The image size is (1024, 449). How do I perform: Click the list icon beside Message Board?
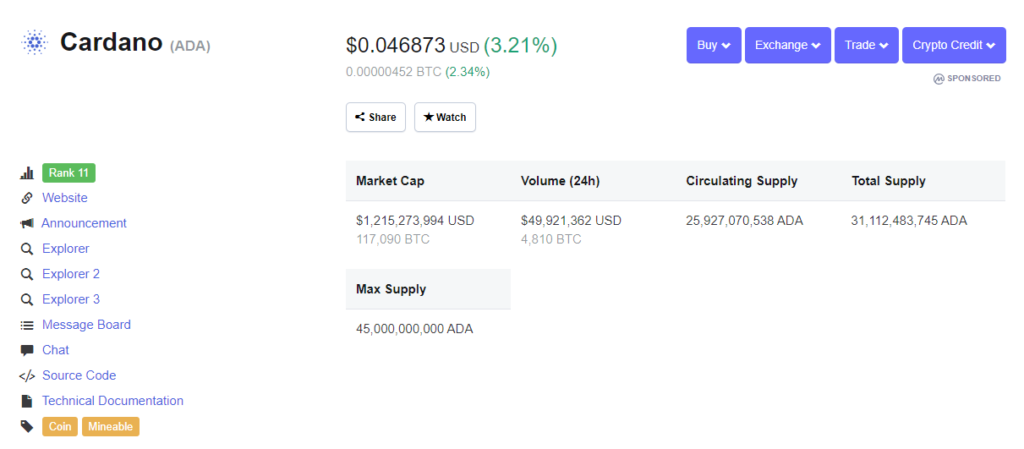point(27,324)
